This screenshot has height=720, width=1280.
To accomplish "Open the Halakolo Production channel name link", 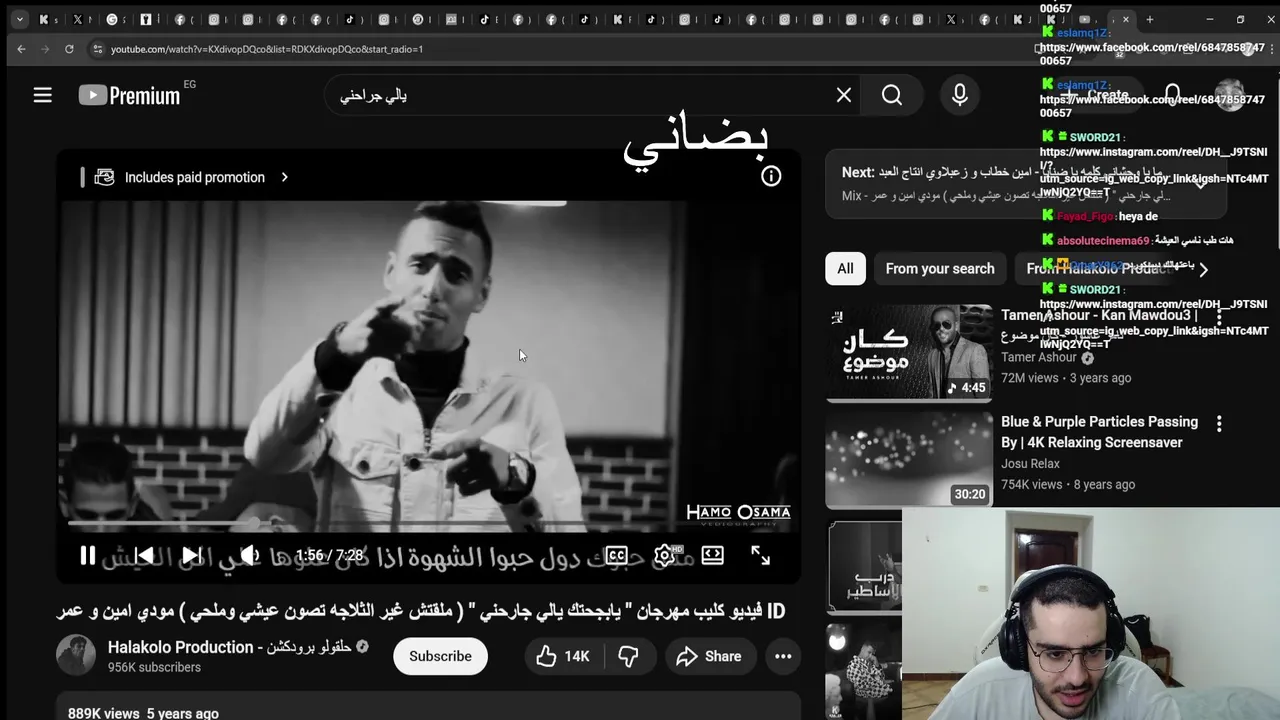I will [229, 647].
